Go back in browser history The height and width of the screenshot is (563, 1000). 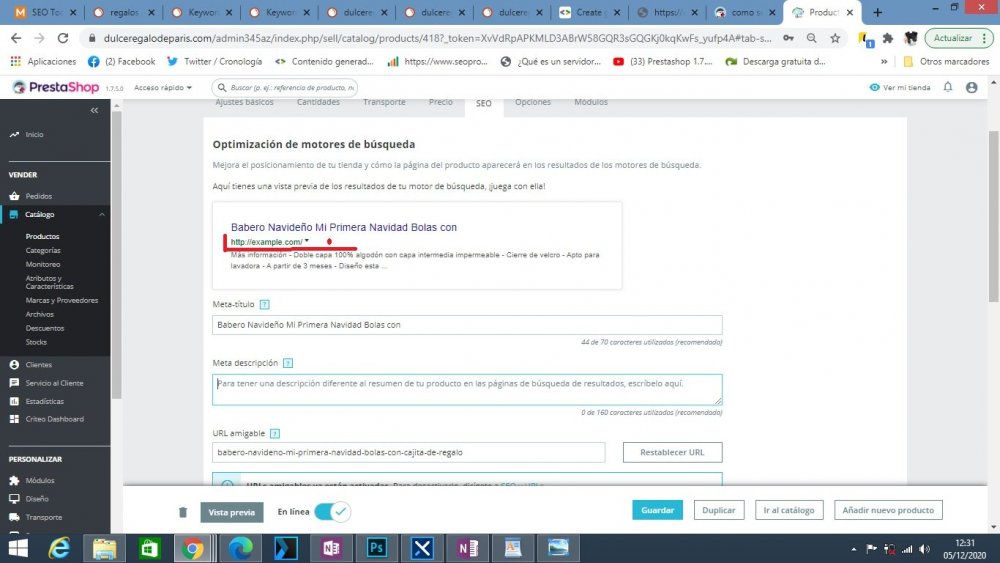tap(16, 38)
